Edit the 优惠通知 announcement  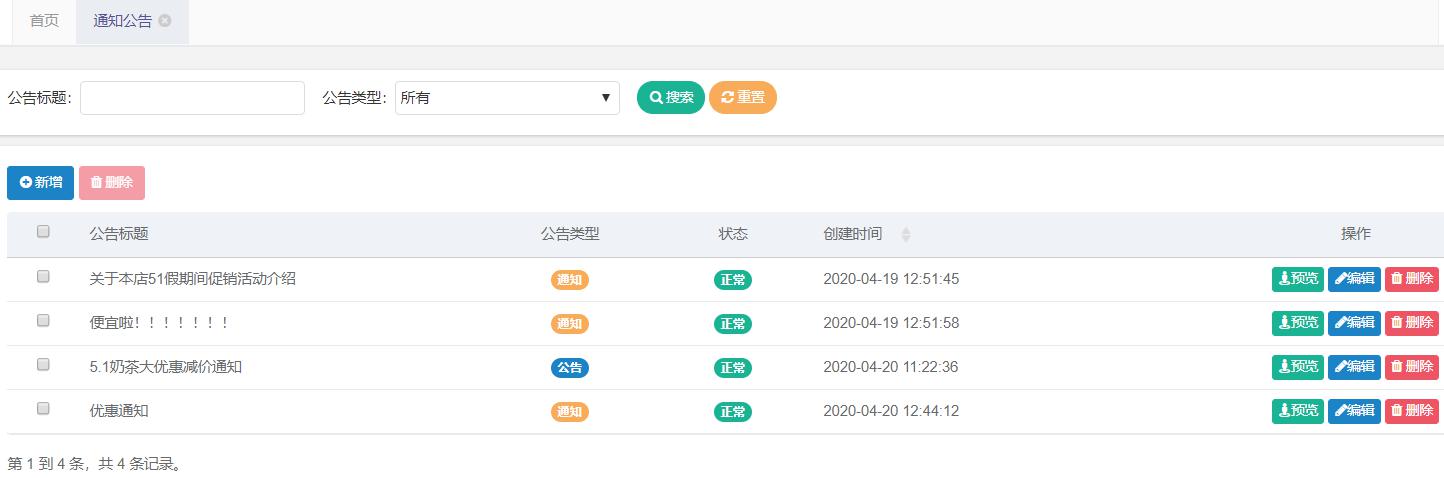(x=1354, y=411)
